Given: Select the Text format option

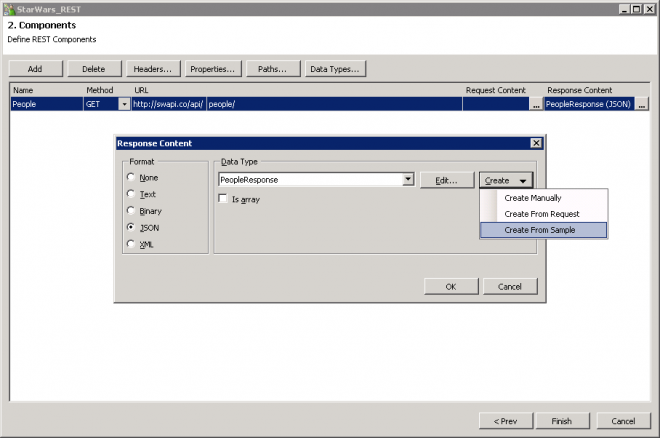Looking at the screenshot, I should tap(141, 194).
